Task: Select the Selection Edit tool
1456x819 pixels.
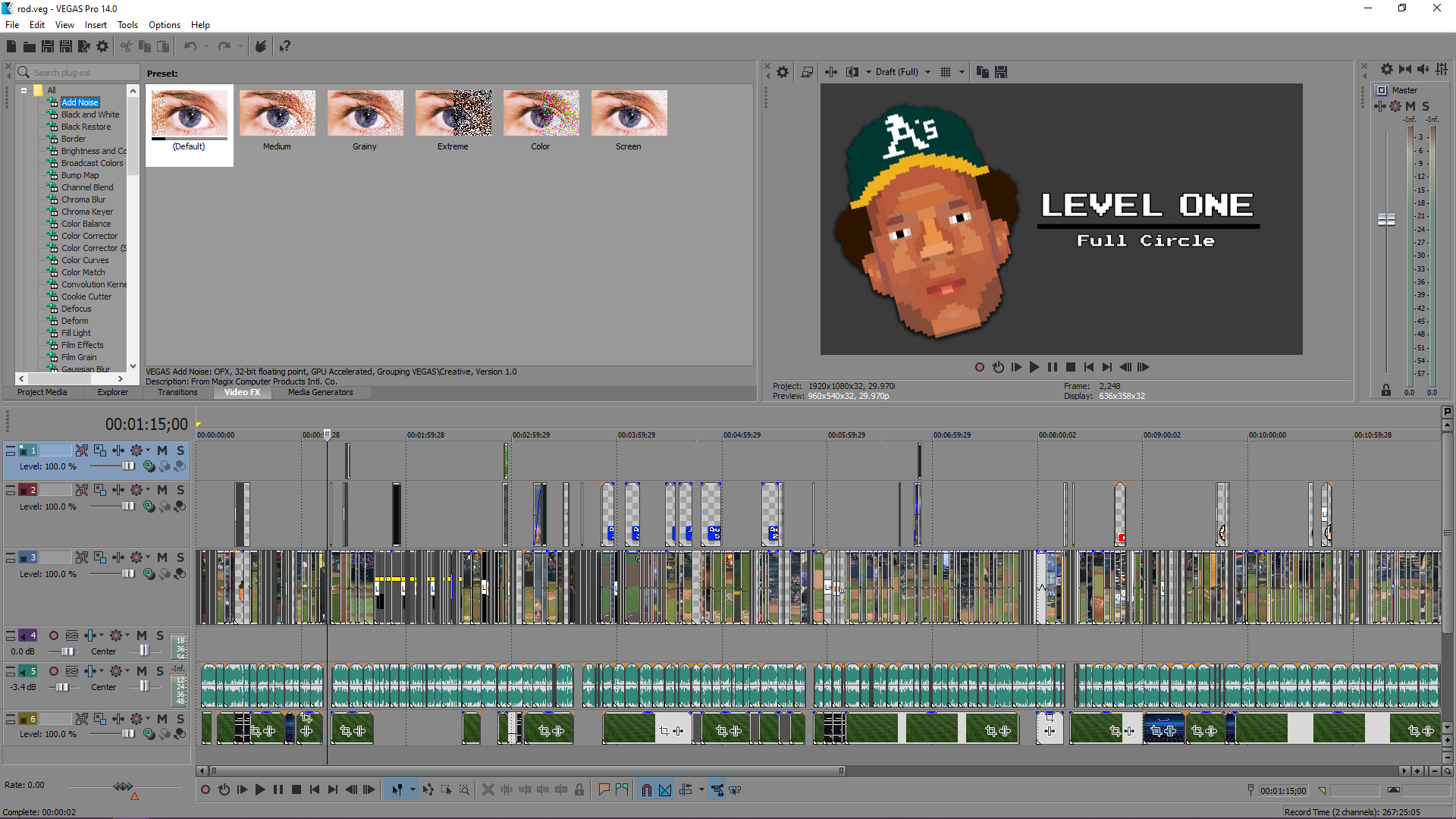Action: pos(447,790)
